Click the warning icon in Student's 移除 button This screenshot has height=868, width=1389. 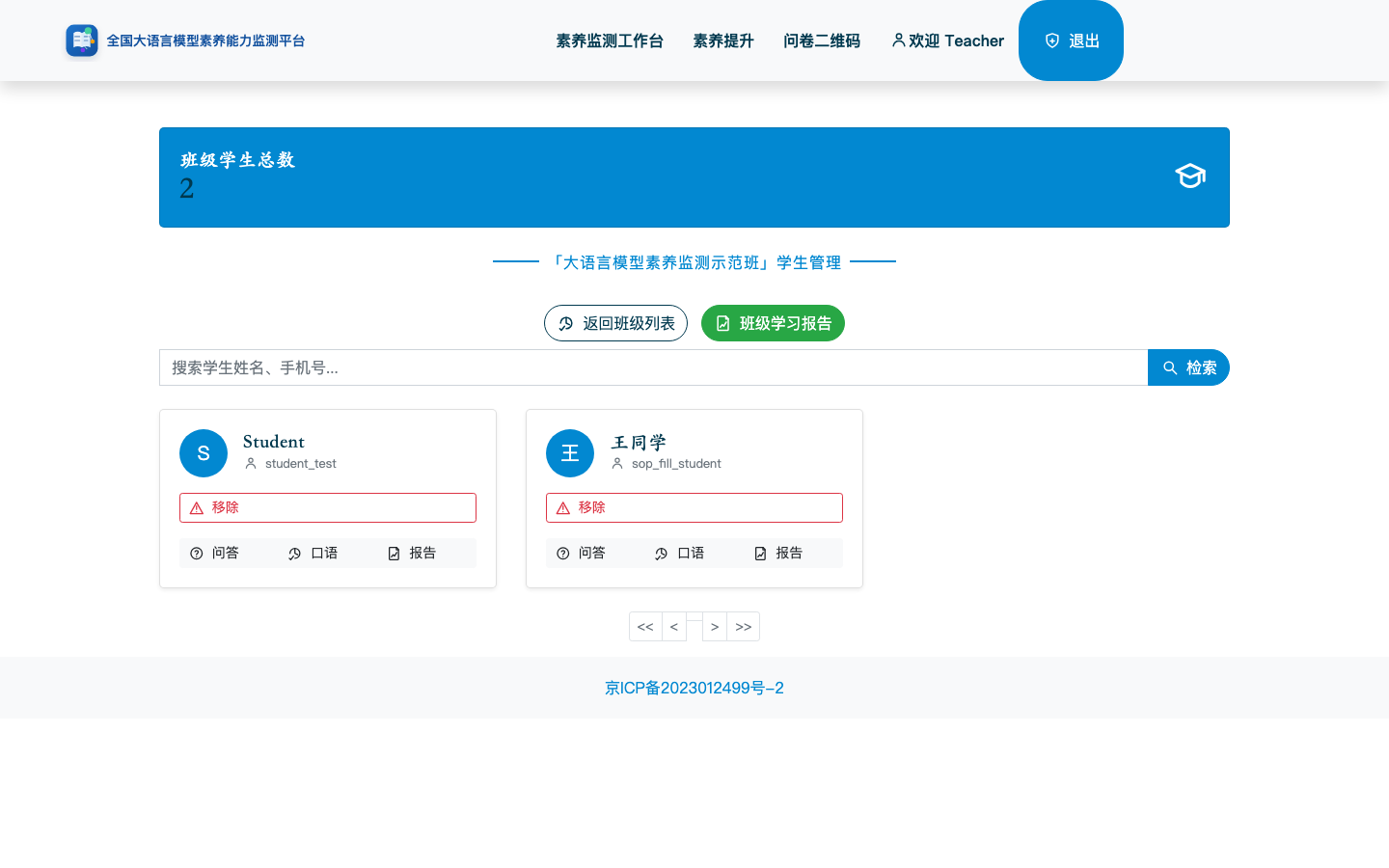click(197, 508)
